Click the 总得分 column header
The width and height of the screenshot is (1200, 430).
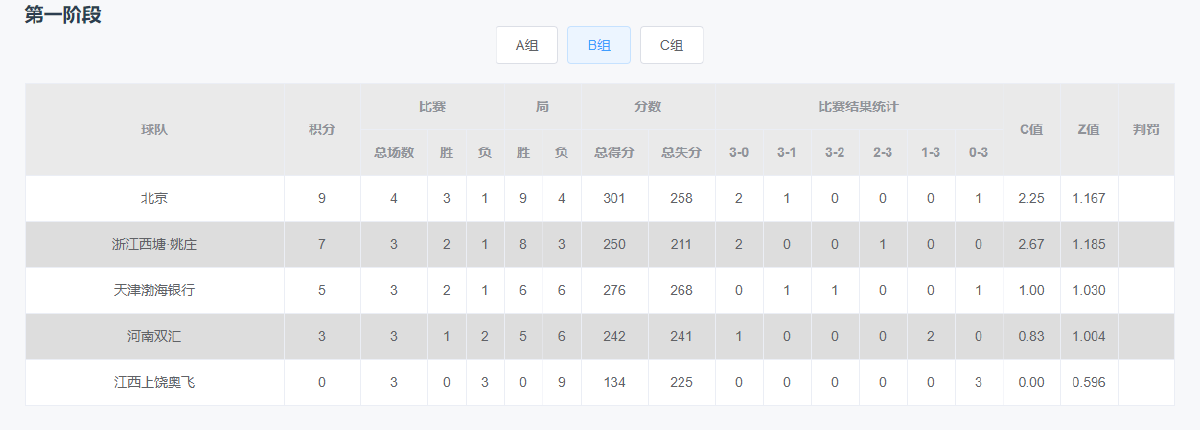click(x=614, y=153)
